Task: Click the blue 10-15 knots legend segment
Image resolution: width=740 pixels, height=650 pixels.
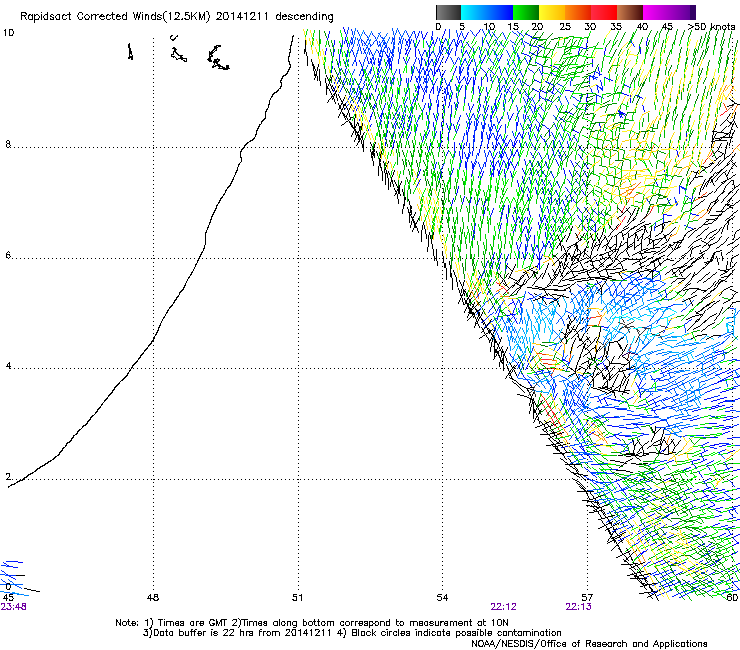Action: click(x=500, y=12)
